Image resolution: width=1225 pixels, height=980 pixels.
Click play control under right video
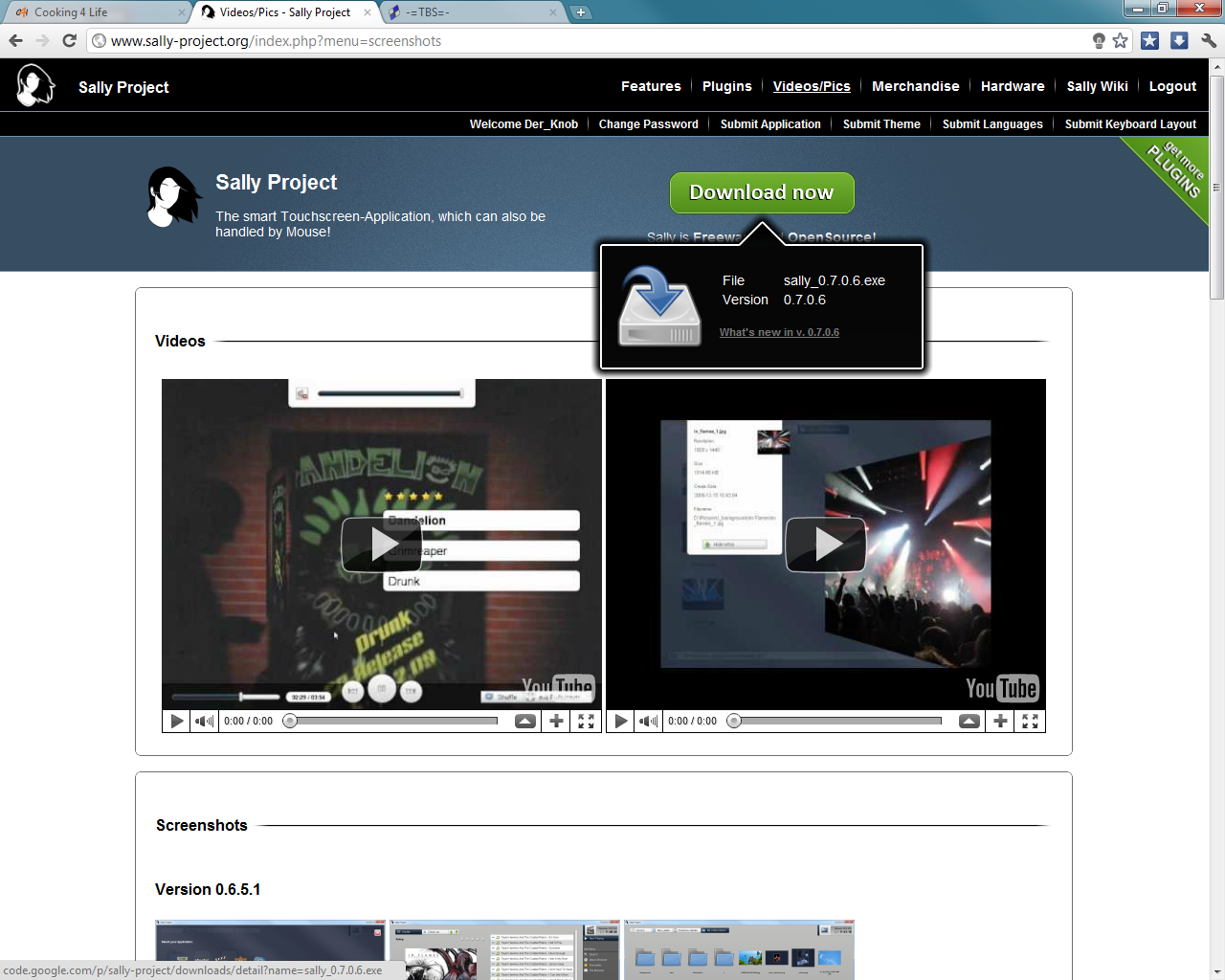coord(620,721)
